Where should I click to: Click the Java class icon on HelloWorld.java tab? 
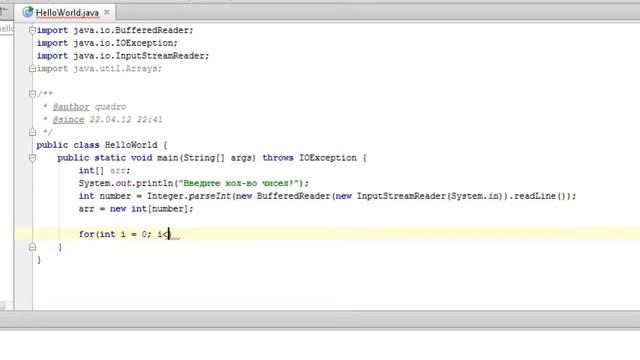(28, 12)
